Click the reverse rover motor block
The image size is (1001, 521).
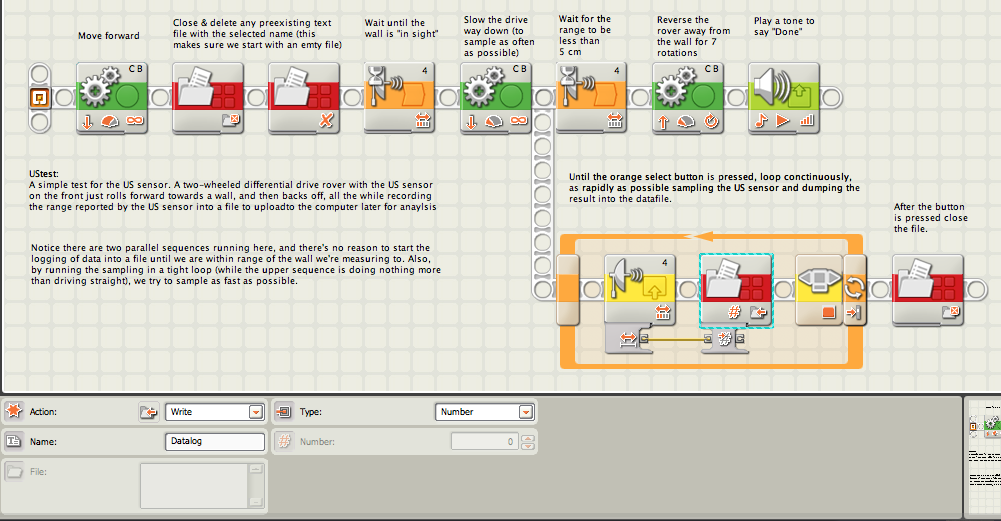tap(688, 98)
